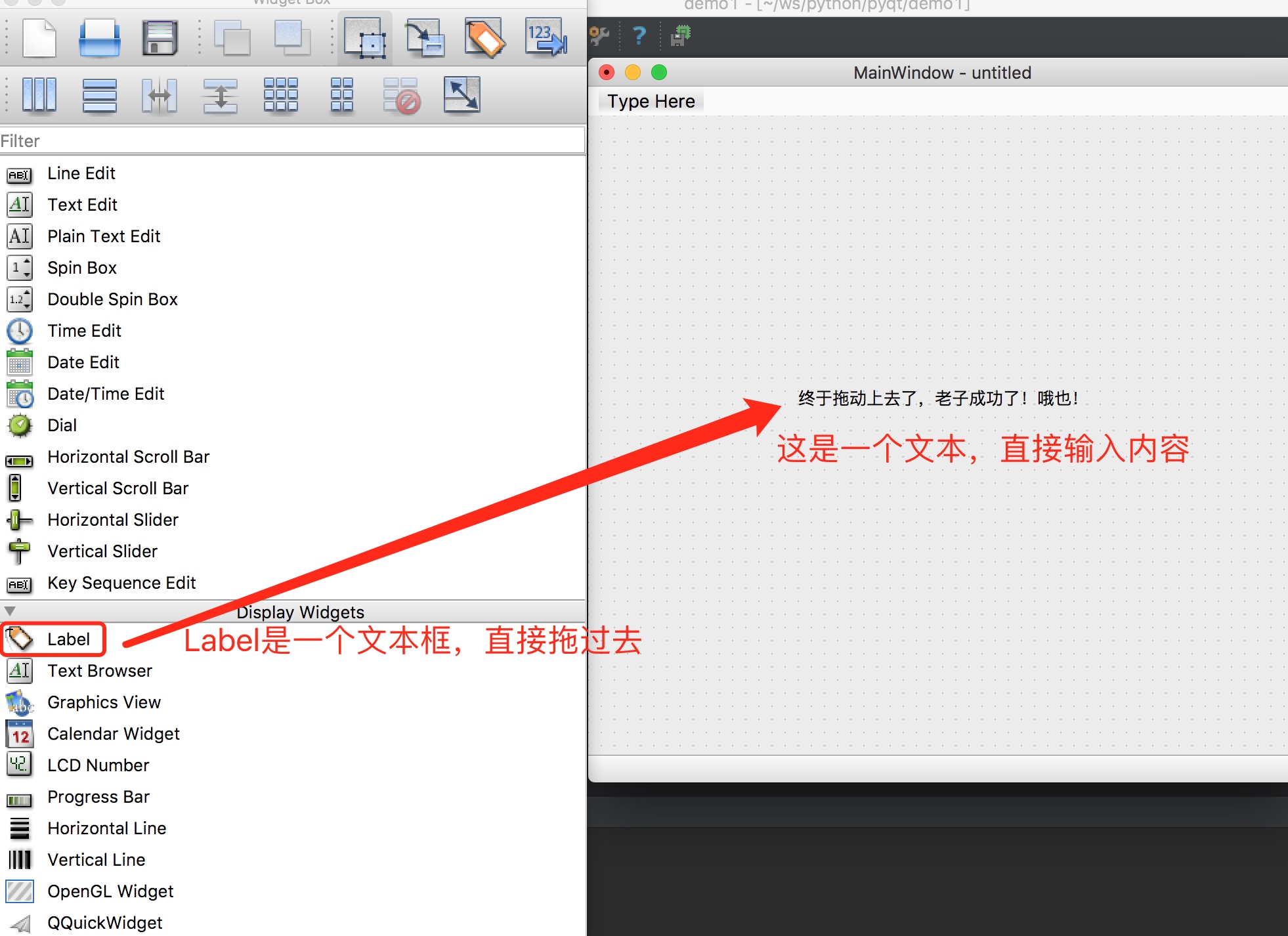This screenshot has height=936, width=1288.
Task: Switch to Edit Signals/Slots mode
Action: coord(425,39)
